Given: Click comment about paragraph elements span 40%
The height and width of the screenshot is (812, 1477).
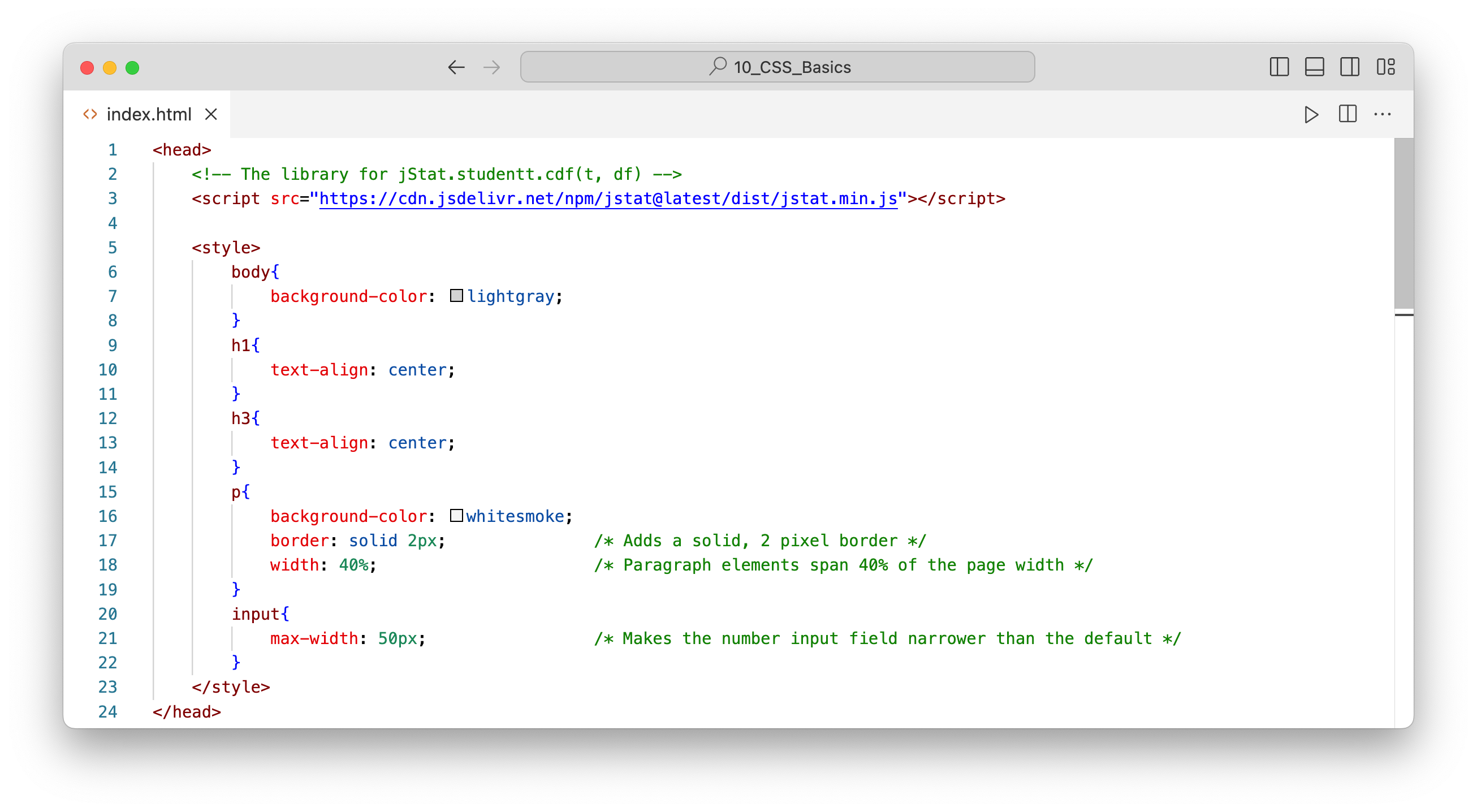Looking at the screenshot, I should click(x=844, y=565).
